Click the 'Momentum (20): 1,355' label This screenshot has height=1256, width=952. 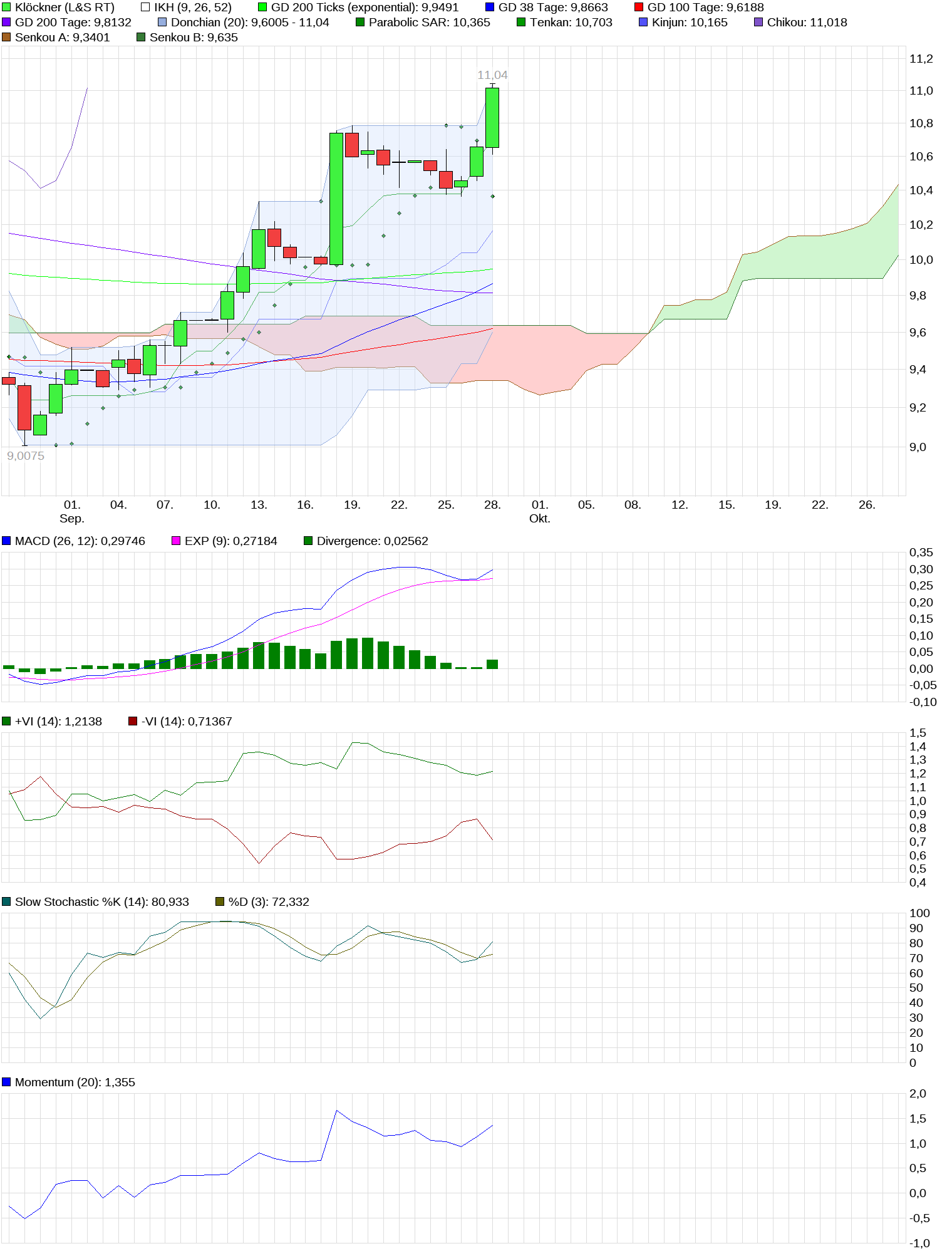75,1082
